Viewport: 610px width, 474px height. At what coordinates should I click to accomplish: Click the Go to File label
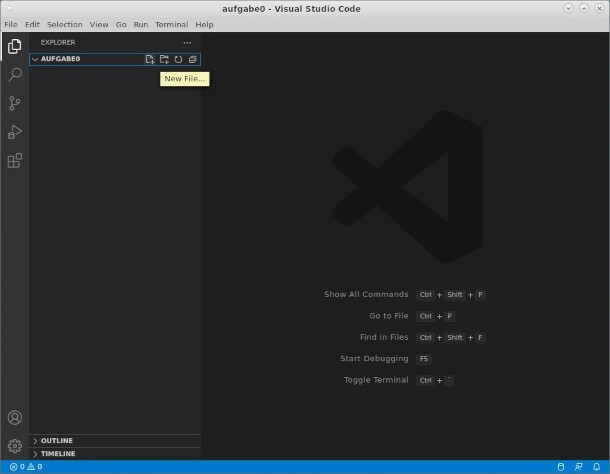[389, 316]
